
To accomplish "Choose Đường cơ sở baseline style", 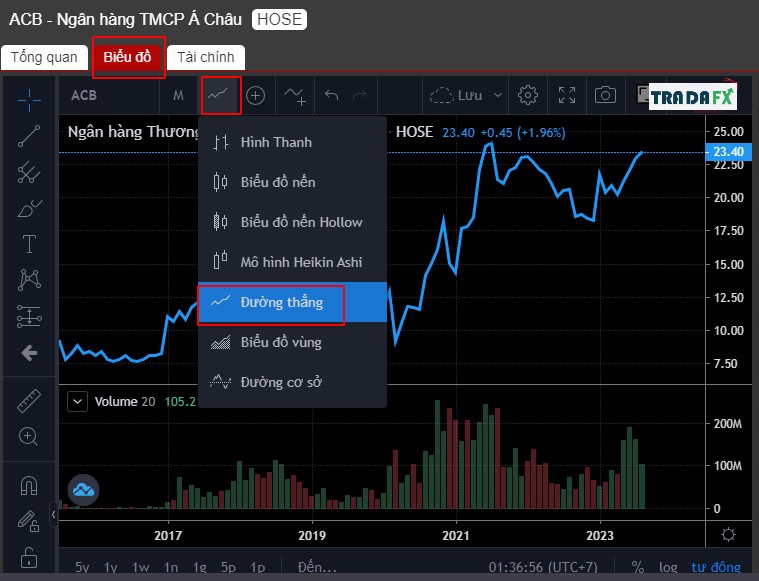I will pos(292,382).
